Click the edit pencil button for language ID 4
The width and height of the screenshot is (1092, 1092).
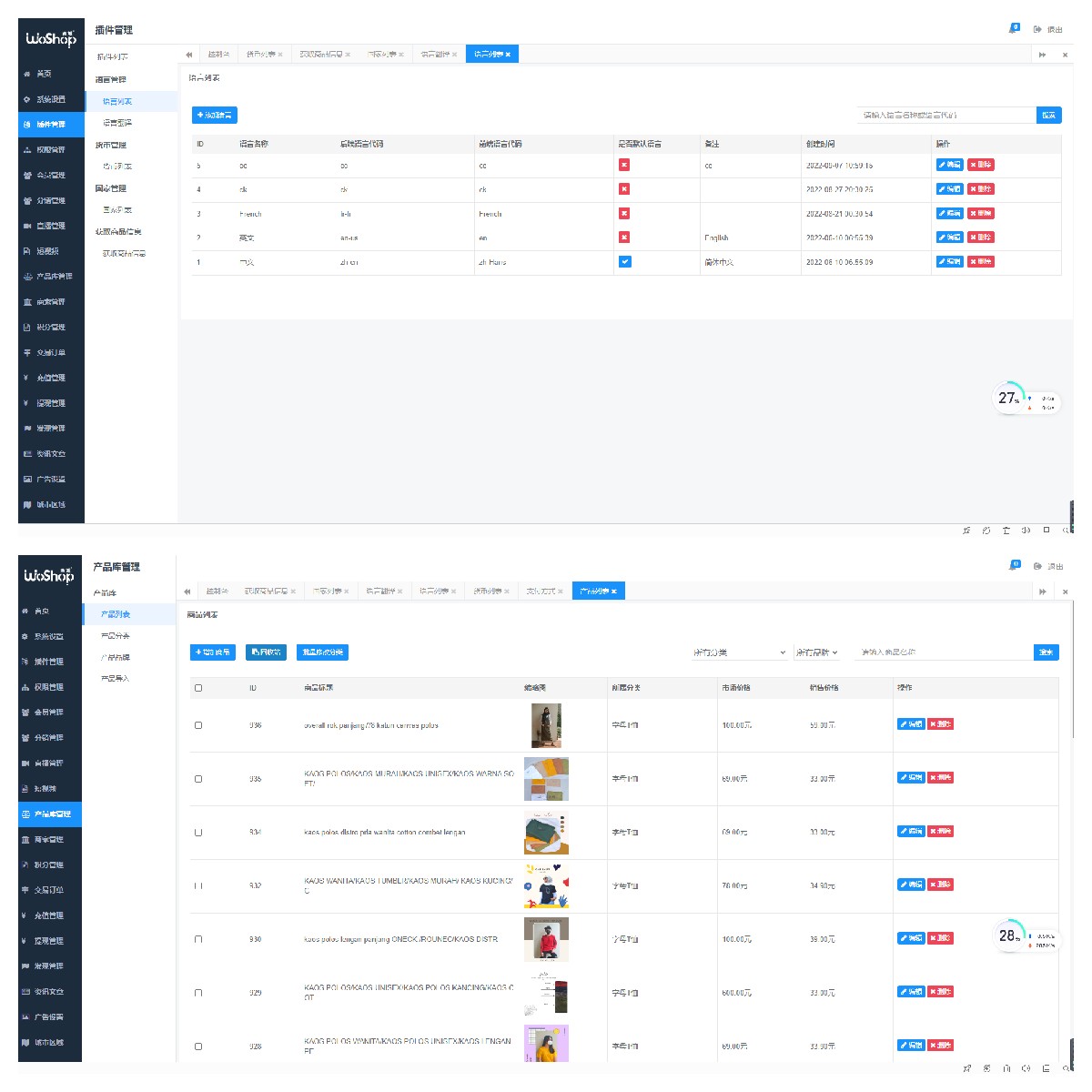click(x=949, y=189)
